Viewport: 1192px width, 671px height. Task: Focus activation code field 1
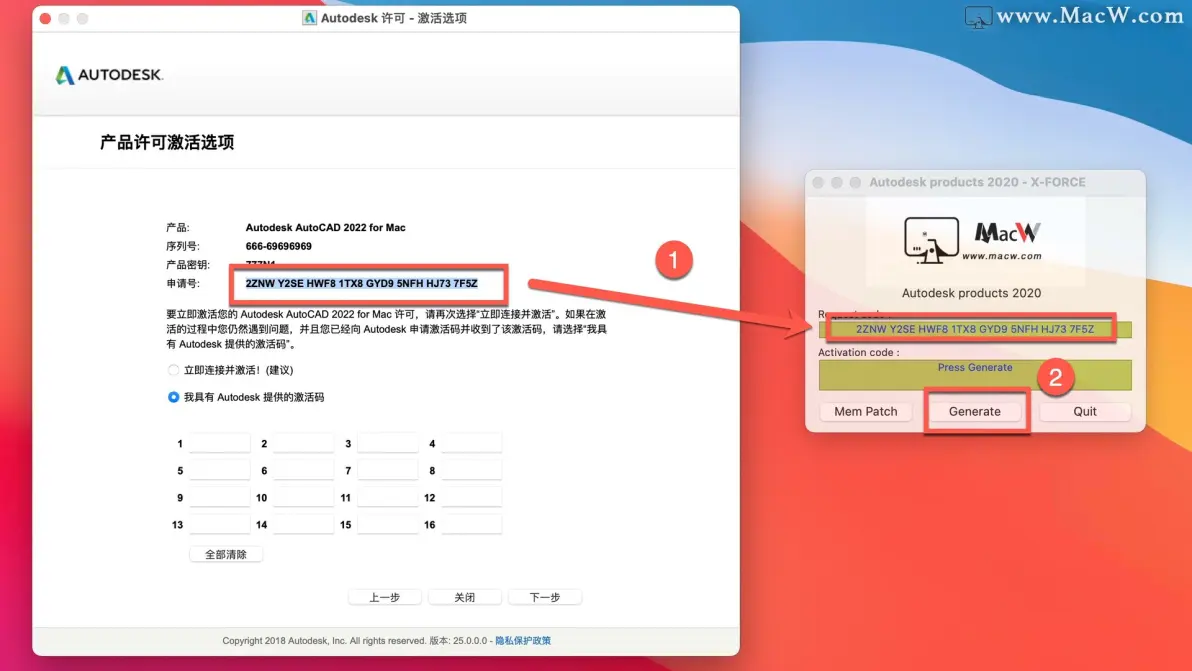point(220,443)
